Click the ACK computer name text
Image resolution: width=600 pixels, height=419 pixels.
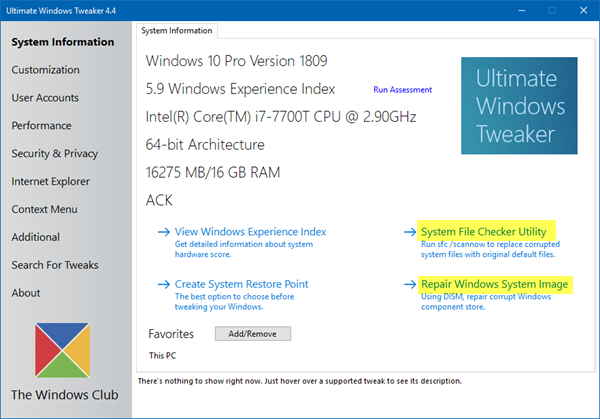point(159,201)
